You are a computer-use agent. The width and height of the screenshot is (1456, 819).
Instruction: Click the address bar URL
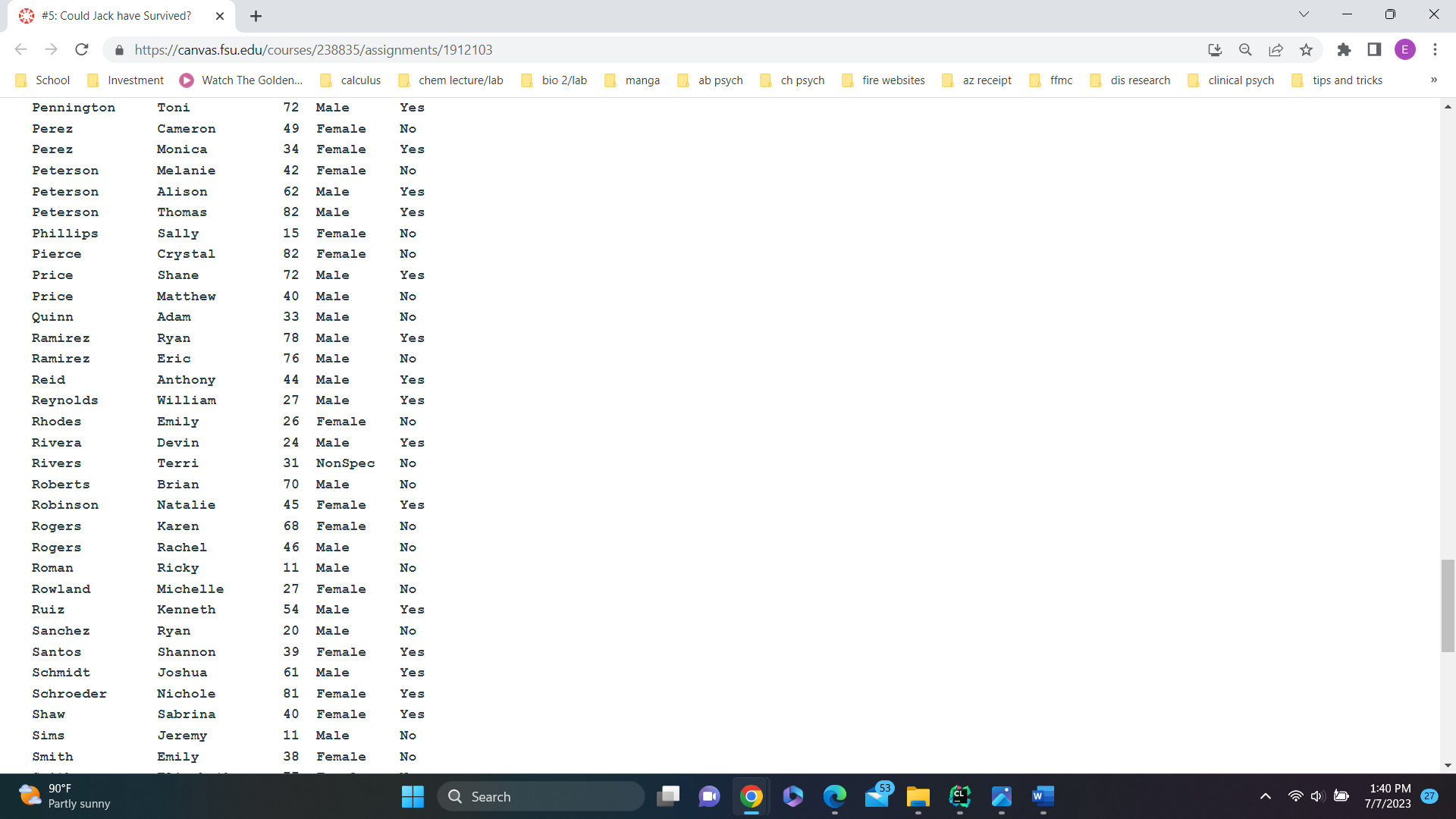tap(313, 50)
